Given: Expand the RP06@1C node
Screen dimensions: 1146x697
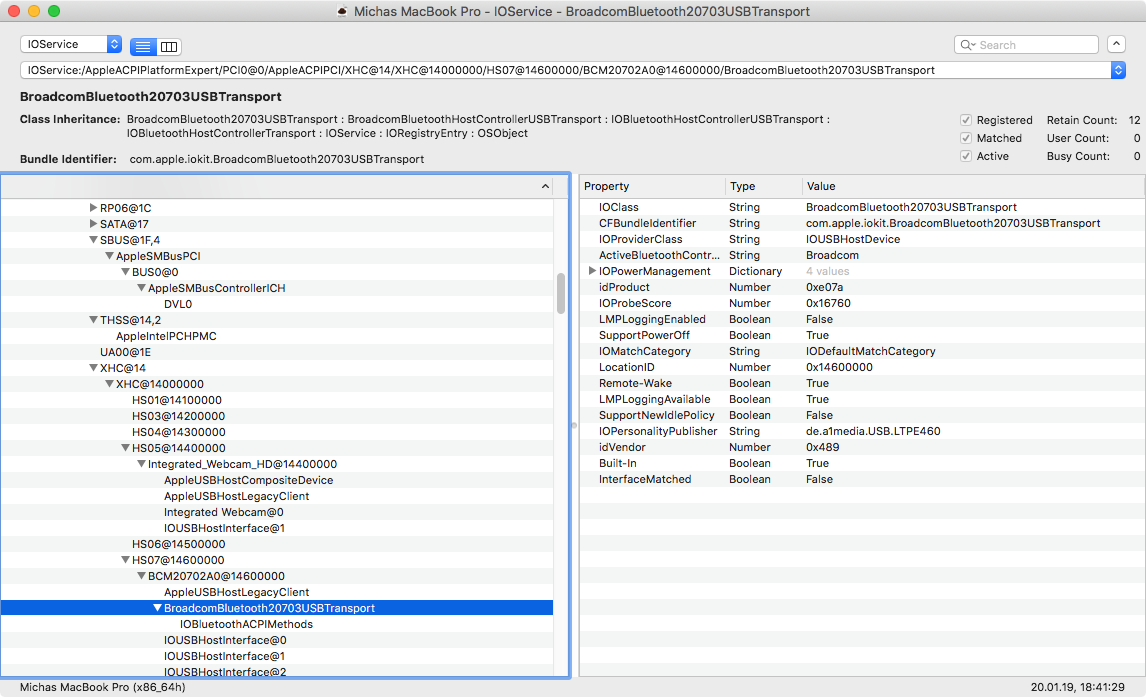Looking at the screenshot, I should pyautogui.click(x=94, y=208).
